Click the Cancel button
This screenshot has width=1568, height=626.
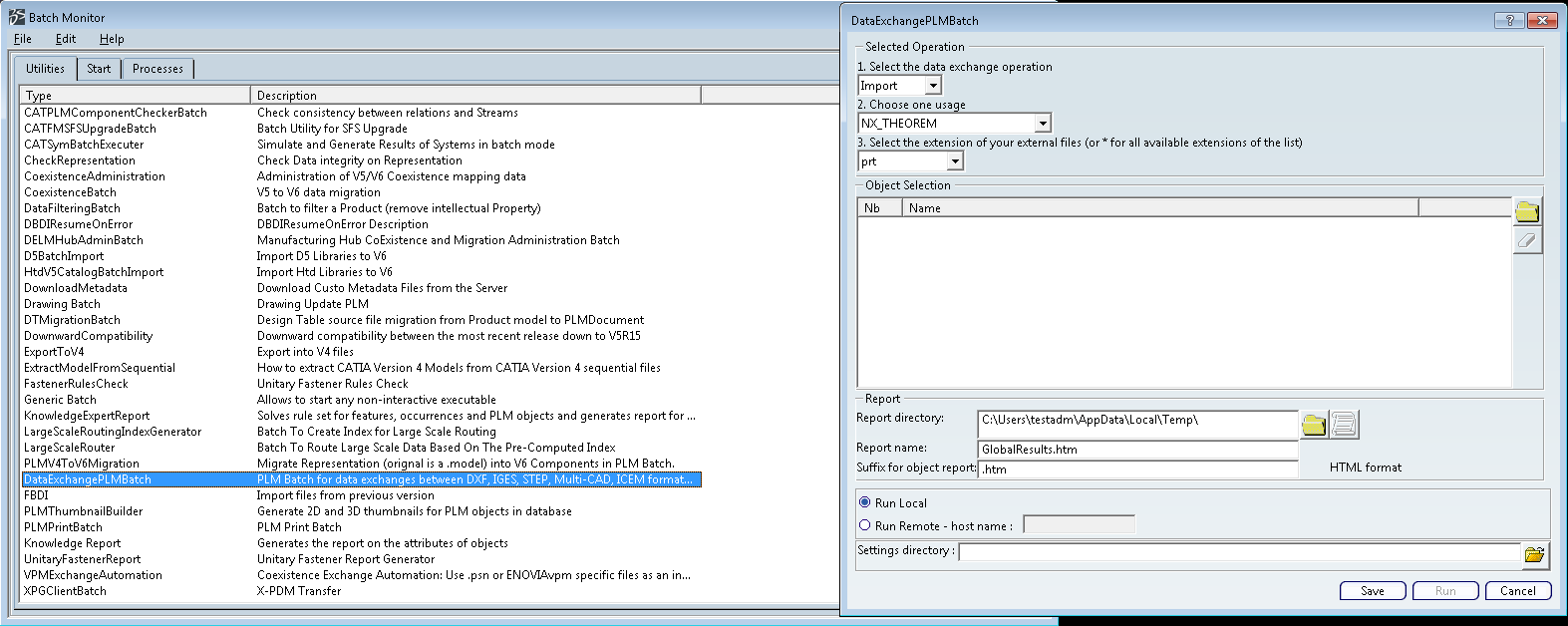click(x=1518, y=591)
